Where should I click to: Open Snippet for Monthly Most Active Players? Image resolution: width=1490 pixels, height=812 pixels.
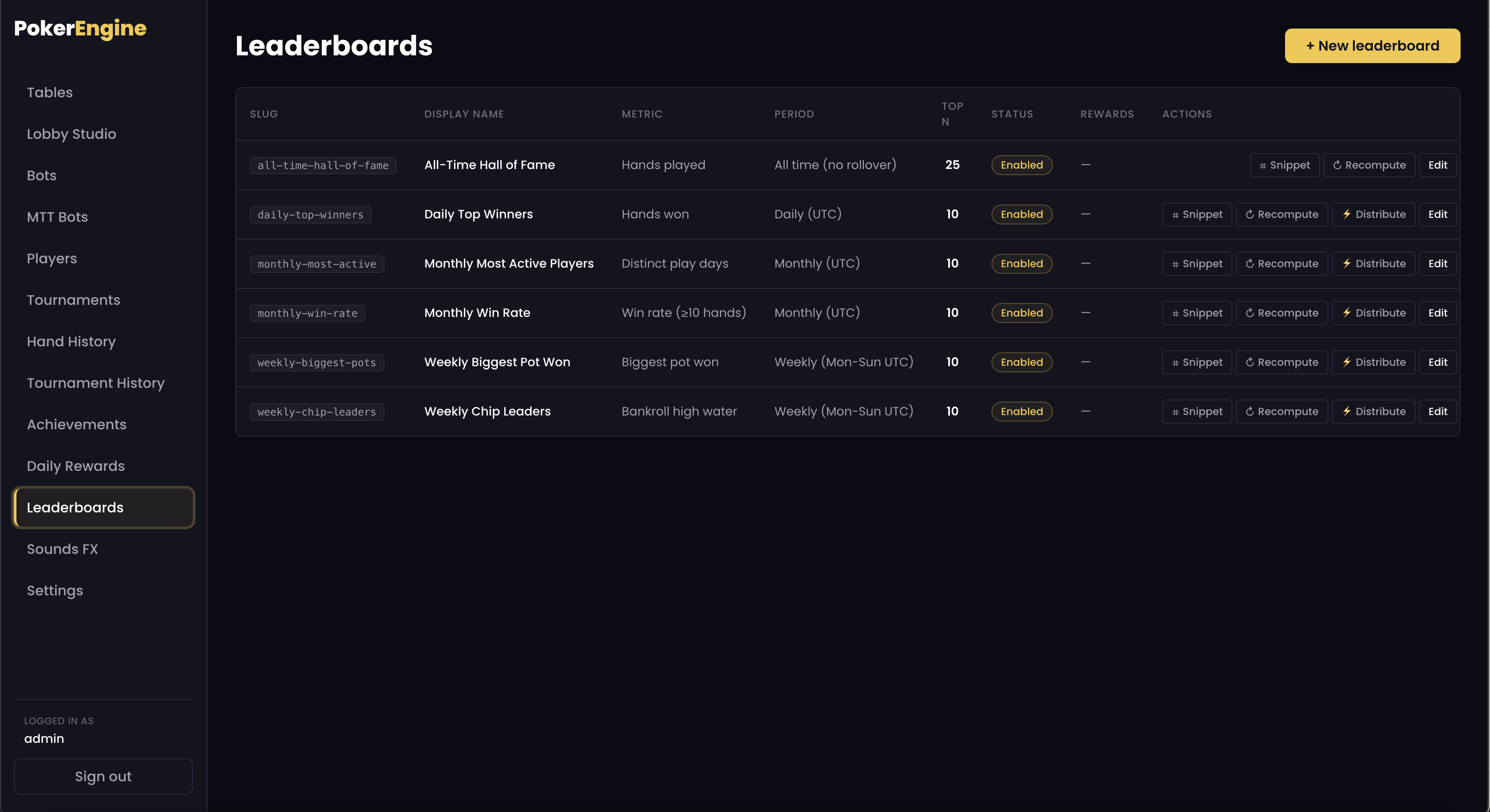[x=1197, y=263]
